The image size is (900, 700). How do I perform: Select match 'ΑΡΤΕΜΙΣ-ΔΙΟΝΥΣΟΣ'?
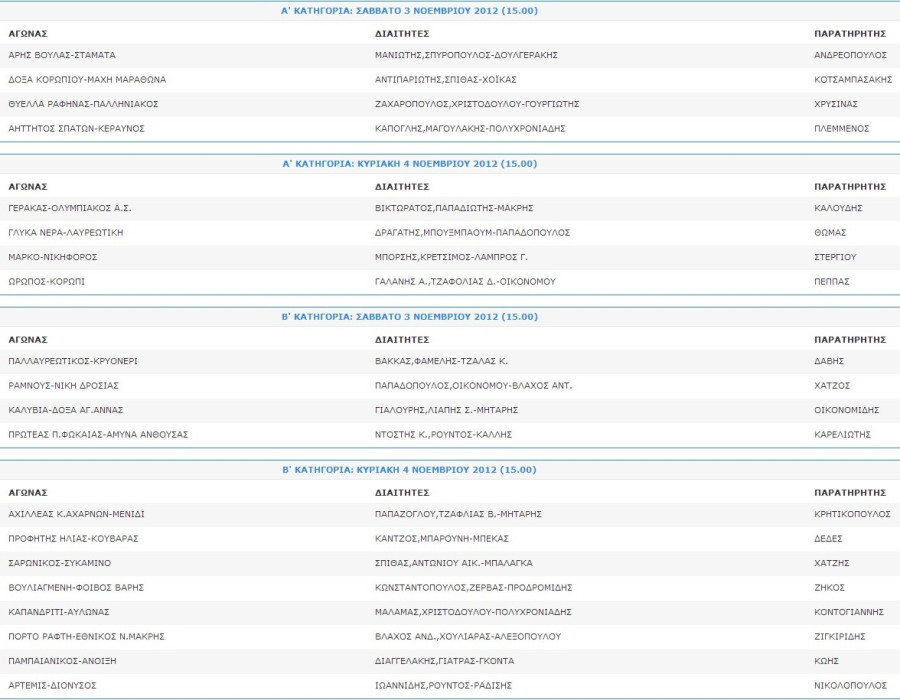tap(52, 687)
